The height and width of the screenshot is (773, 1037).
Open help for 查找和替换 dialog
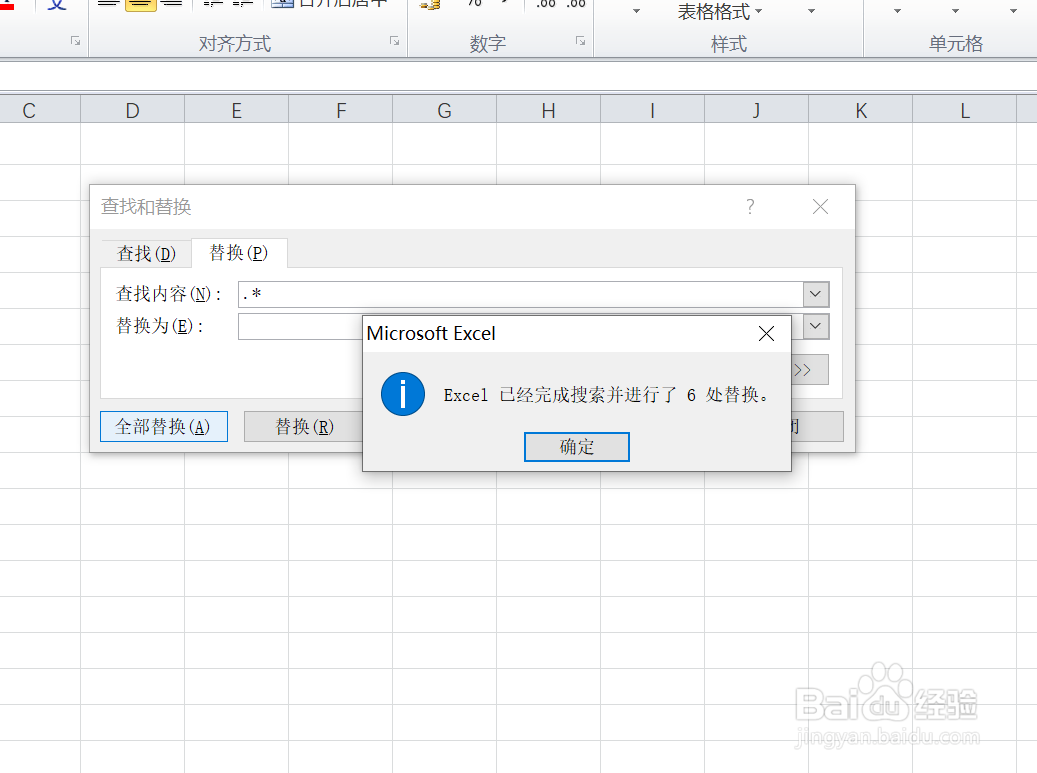click(x=750, y=207)
